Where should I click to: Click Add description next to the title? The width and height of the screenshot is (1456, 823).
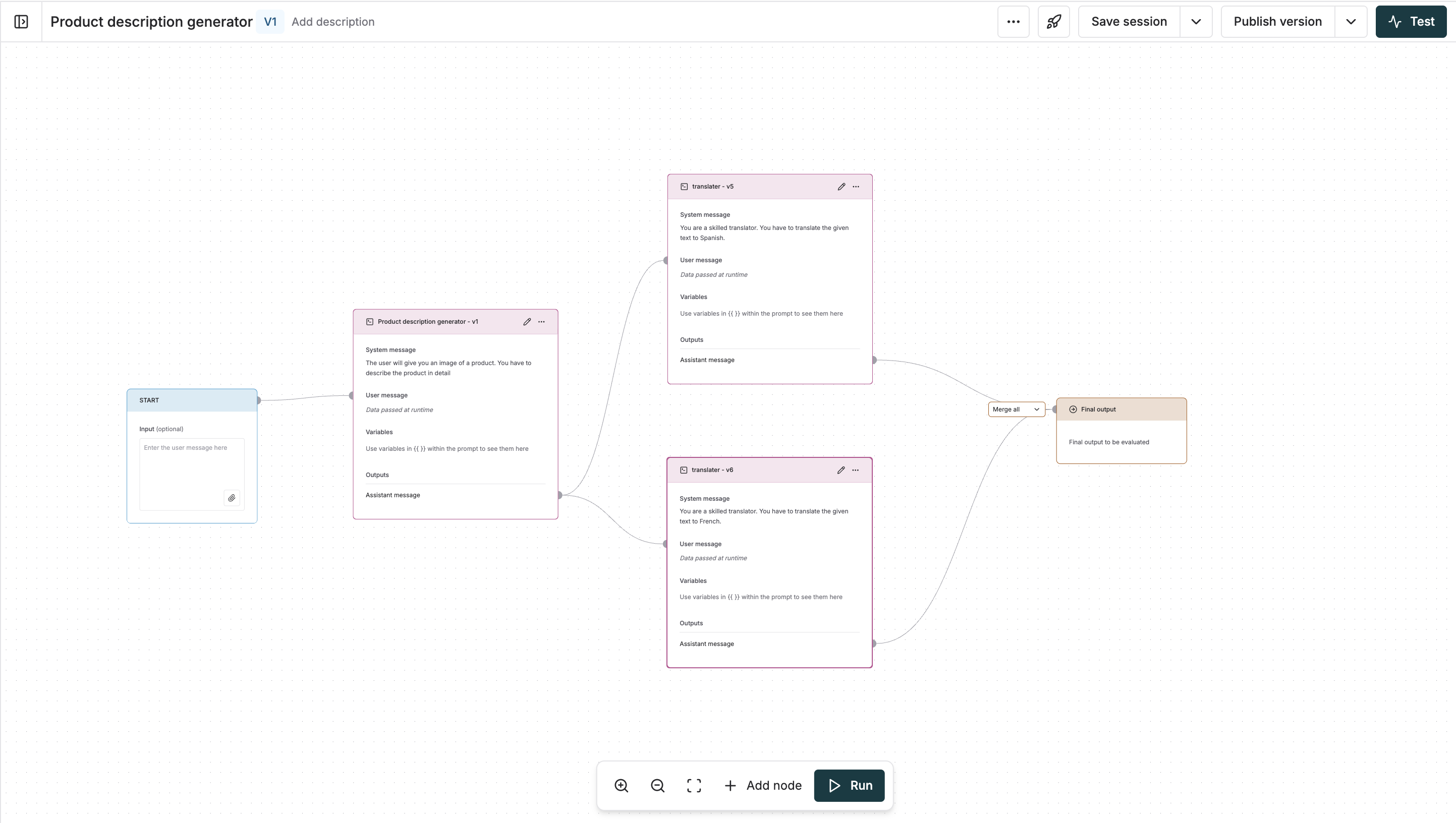333,22
